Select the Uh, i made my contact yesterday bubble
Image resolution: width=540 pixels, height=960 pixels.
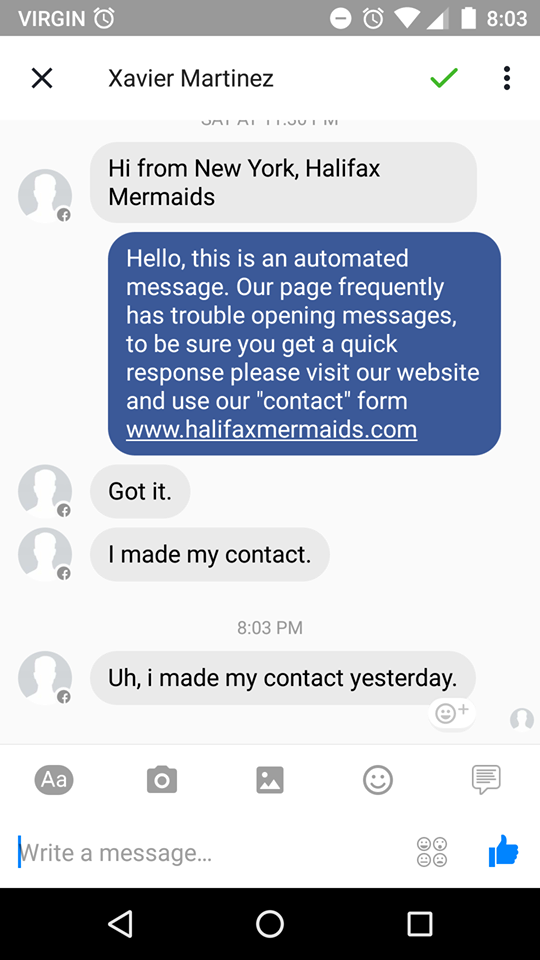283,678
